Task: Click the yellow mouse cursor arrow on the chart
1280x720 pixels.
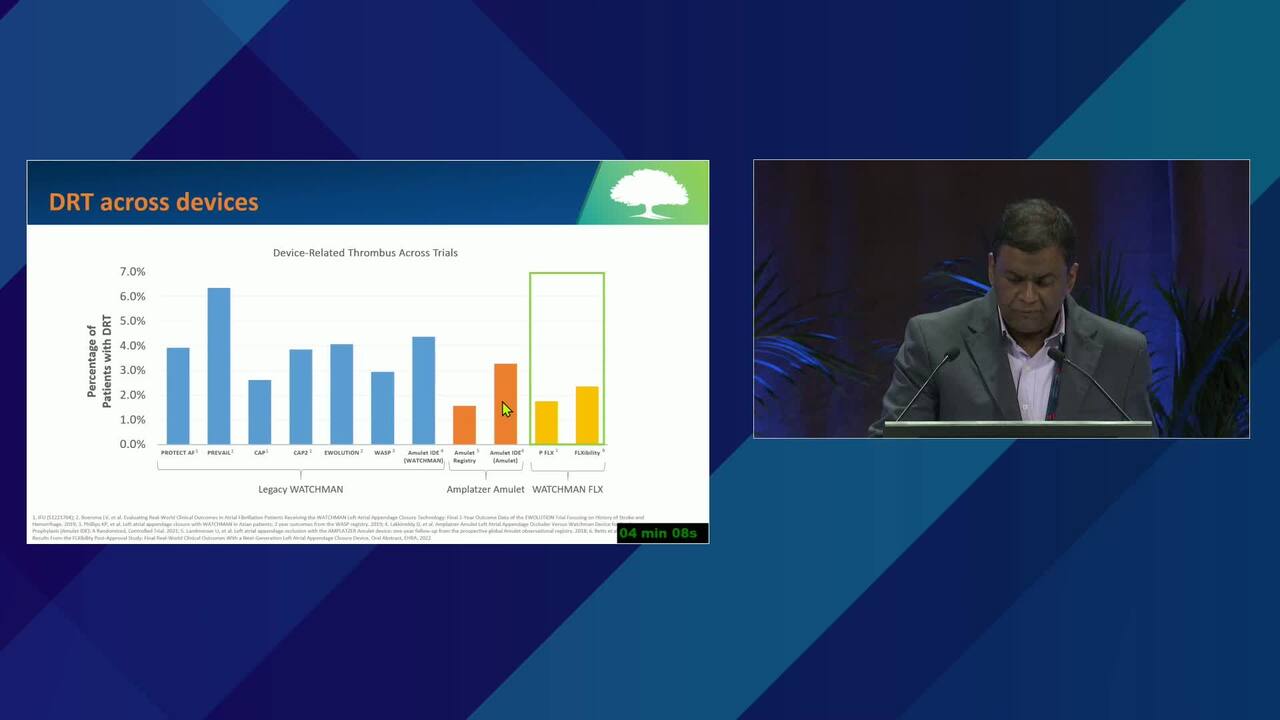Action: tap(506, 409)
